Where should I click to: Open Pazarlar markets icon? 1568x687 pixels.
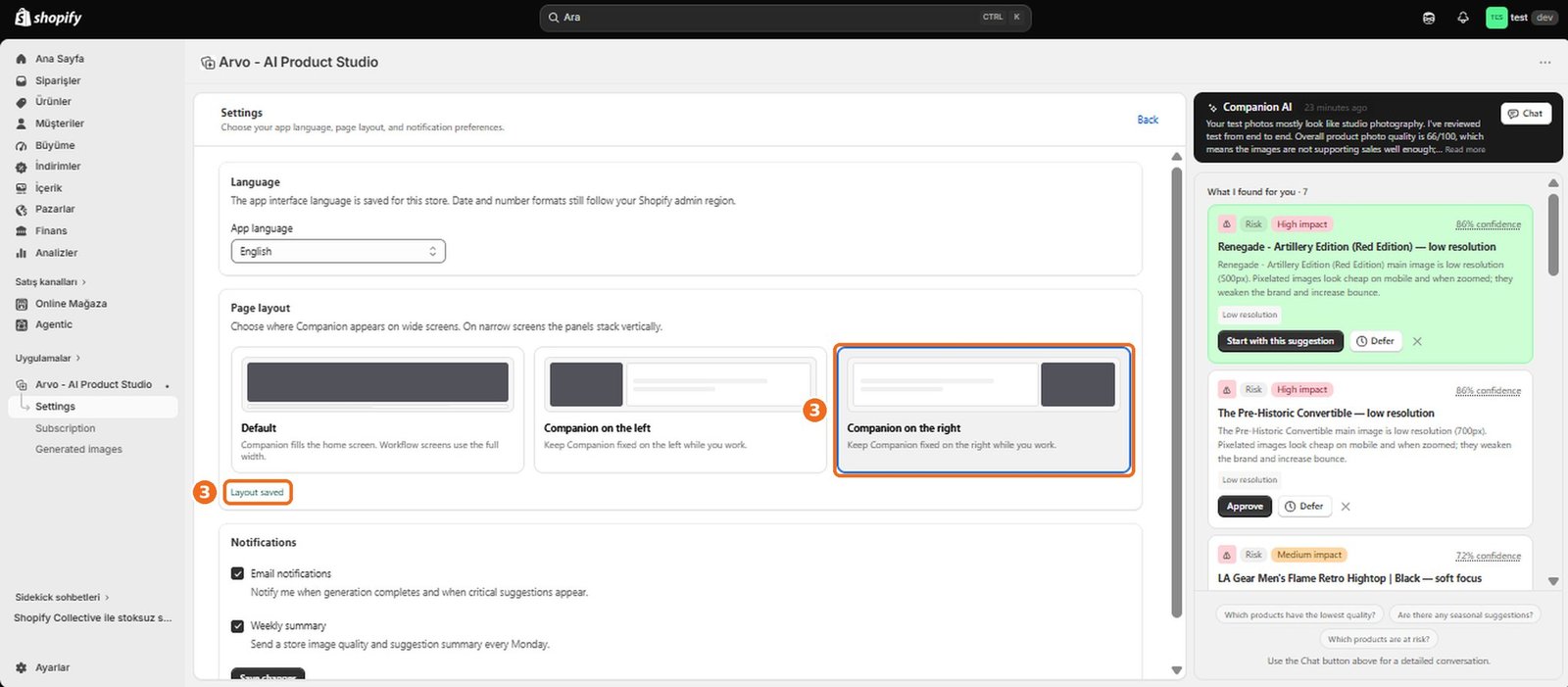22,210
